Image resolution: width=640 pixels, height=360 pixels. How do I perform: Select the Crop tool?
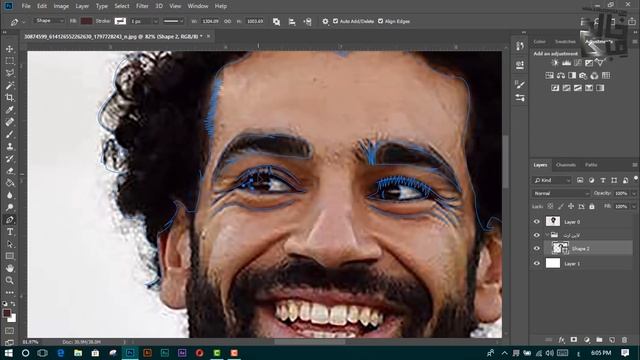9,98
